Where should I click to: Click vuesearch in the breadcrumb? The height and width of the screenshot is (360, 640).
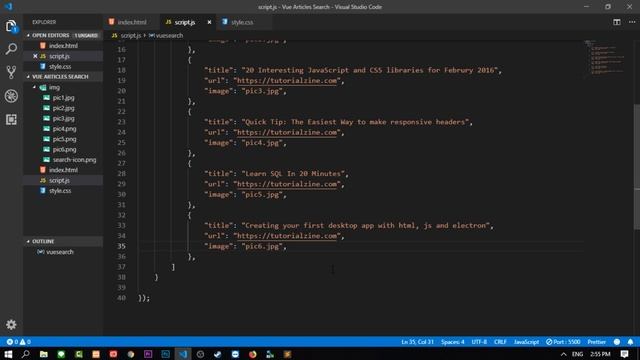[169, 36]
